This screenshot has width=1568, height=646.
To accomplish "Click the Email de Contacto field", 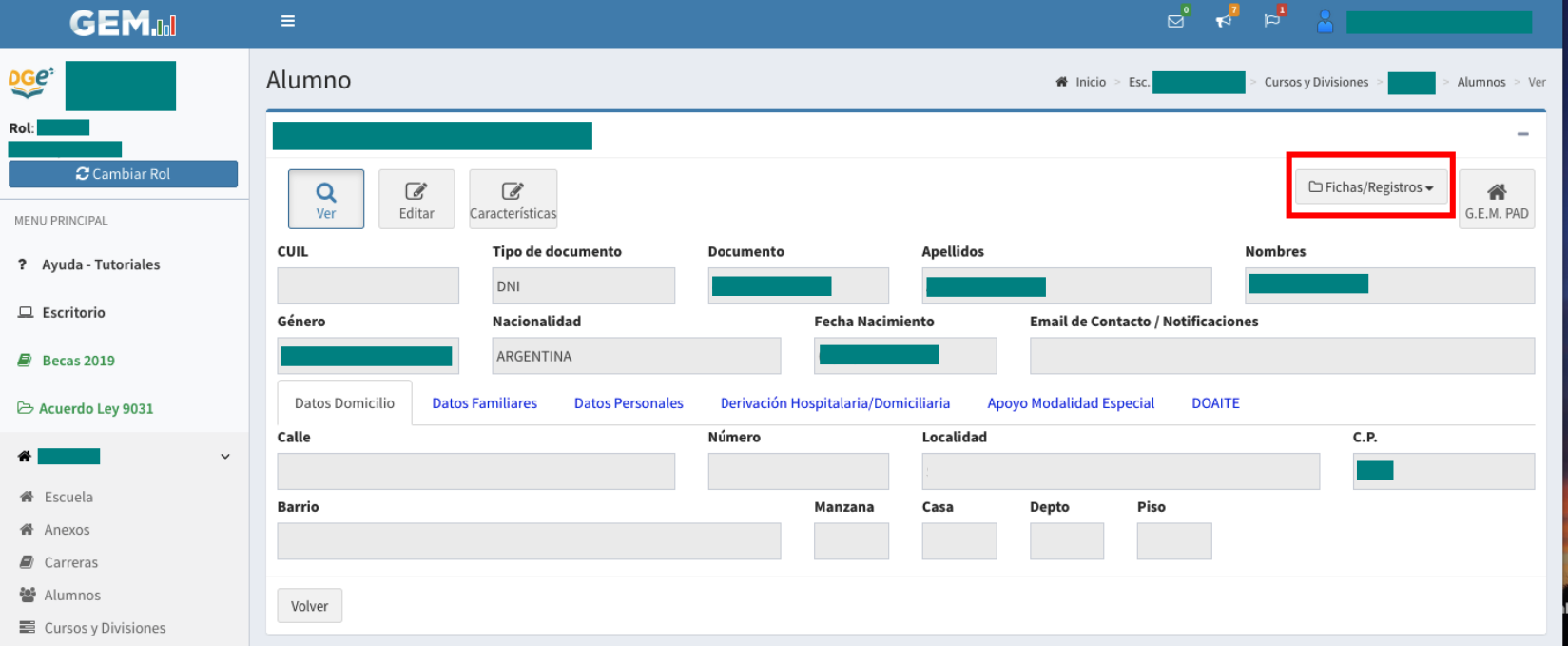I will coord(1282,356).
